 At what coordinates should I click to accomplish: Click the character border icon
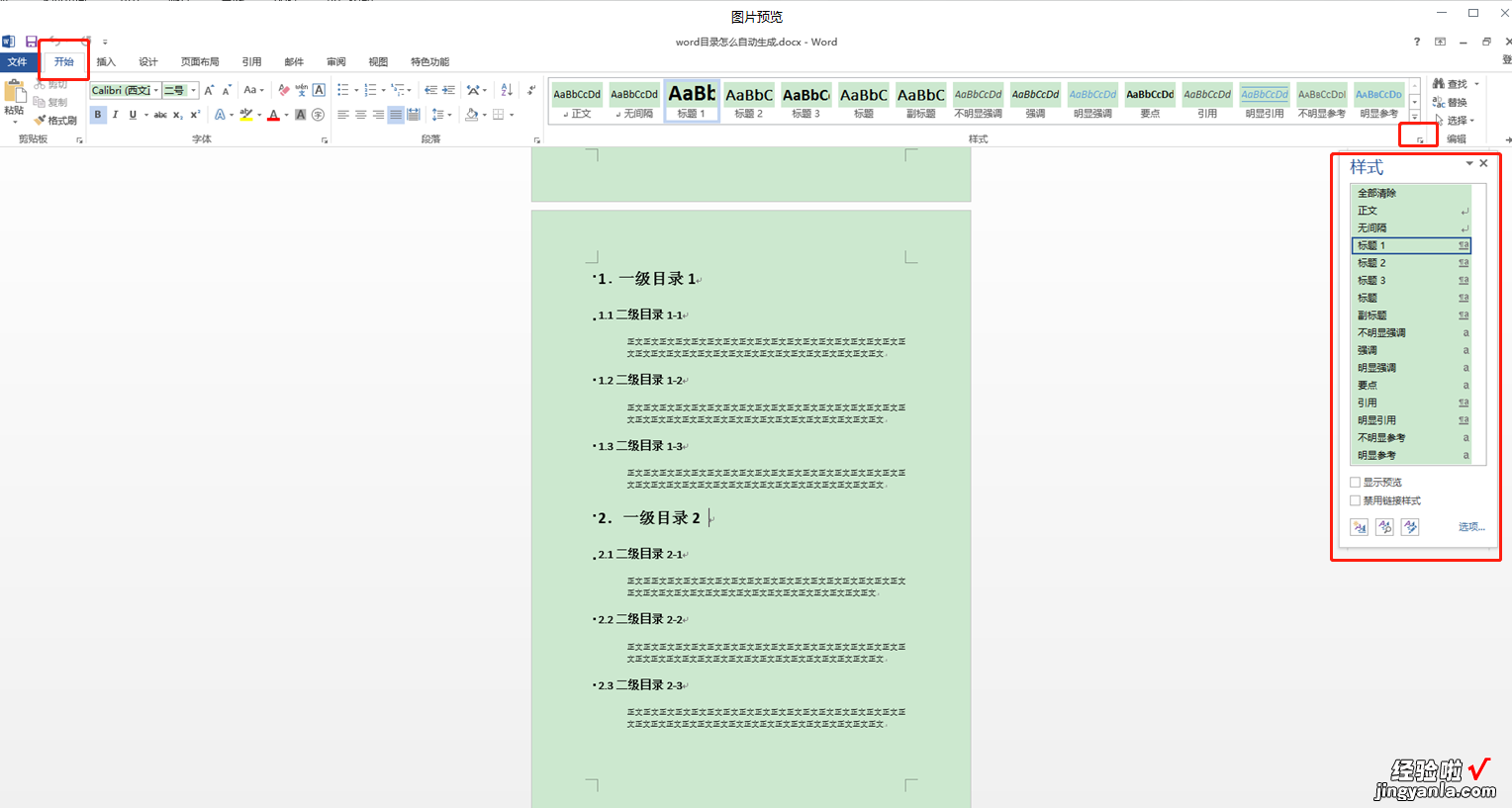[319, 90]
